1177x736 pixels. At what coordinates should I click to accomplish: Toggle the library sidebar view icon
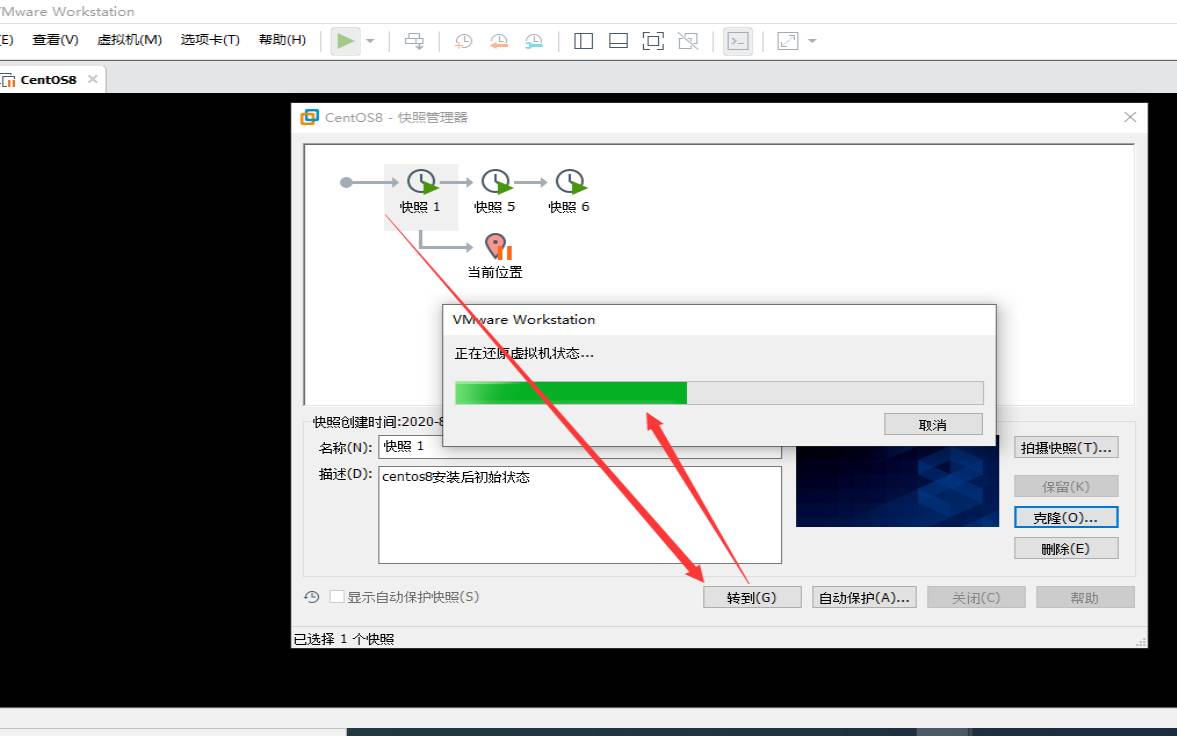[583, 41]
